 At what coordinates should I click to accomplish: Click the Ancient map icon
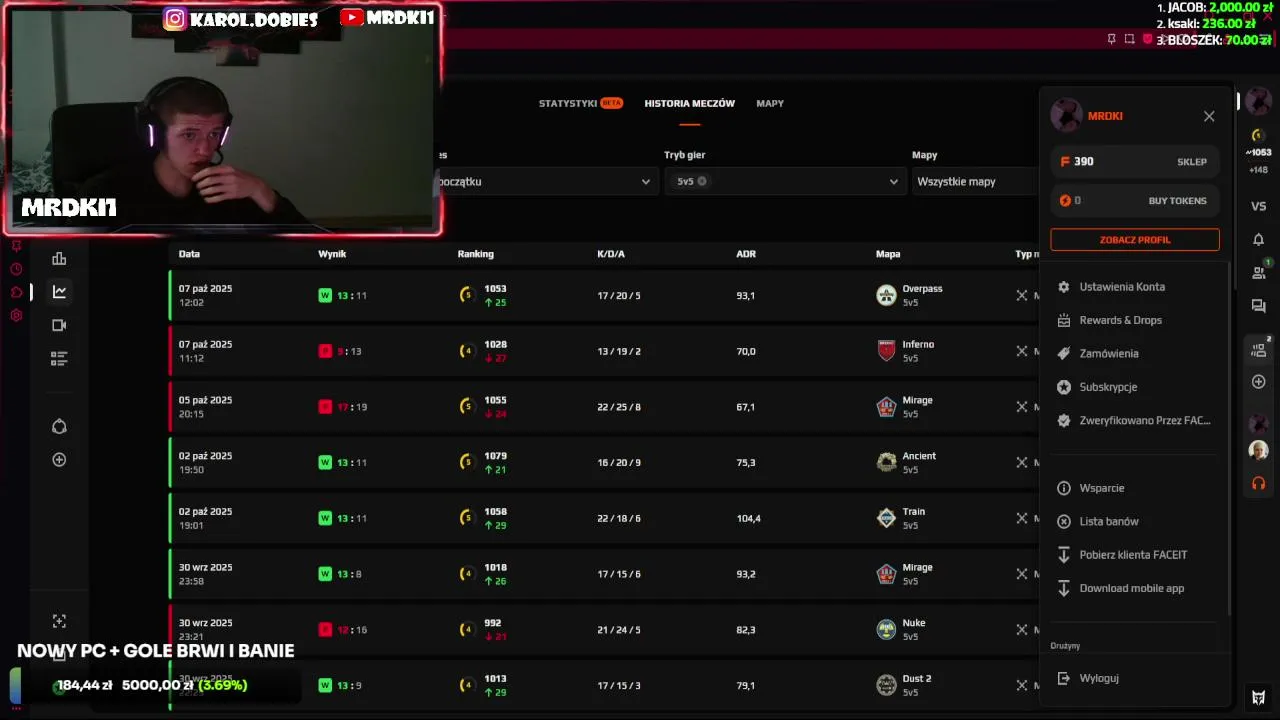point(886,462)
